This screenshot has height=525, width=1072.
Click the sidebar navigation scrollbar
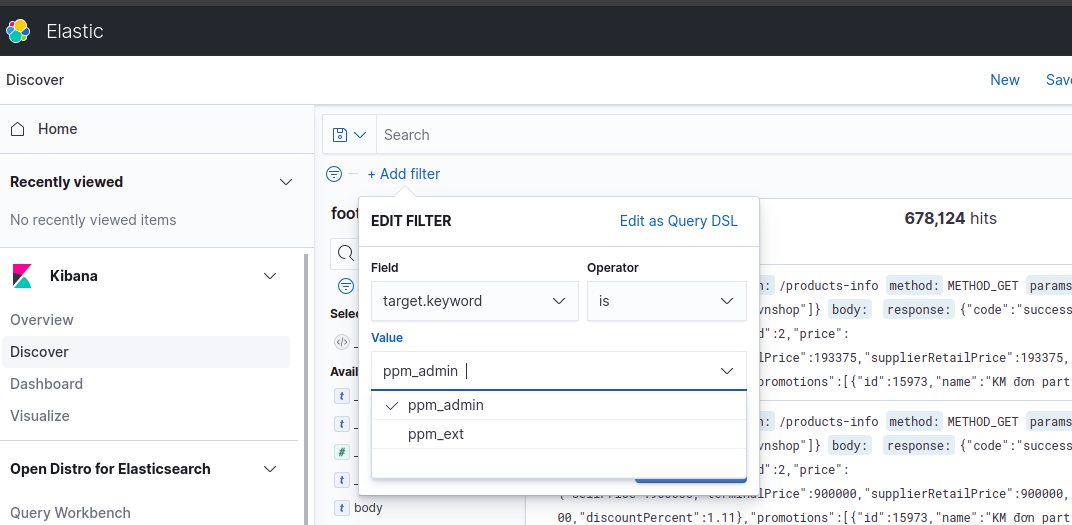click(x=306, y=390)
